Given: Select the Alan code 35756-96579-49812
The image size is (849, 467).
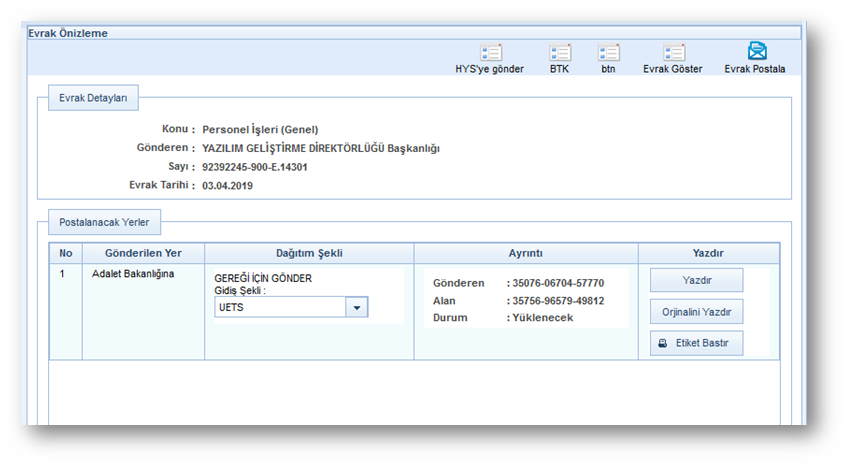Looking at the screenshot, I should point(558,301).
